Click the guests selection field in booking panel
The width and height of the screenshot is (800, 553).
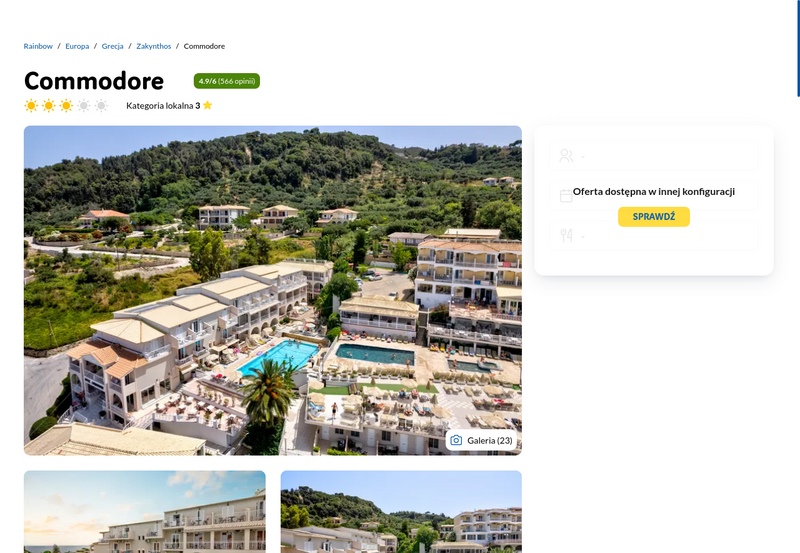[654, 156]
